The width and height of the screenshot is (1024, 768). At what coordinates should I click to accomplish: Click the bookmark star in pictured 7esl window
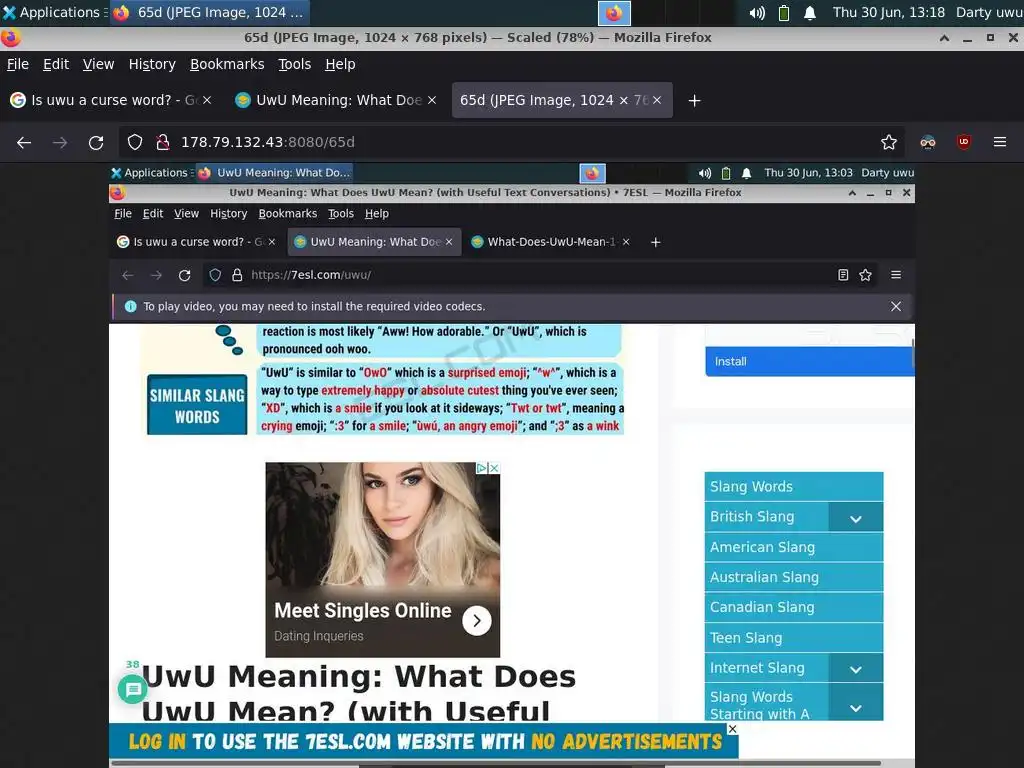[865, 275]
